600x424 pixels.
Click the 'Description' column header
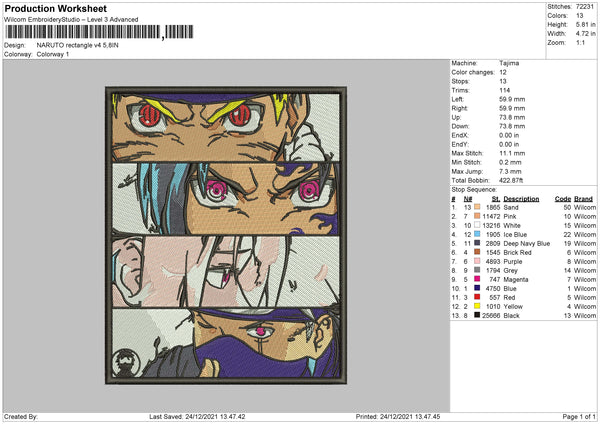[x=521, y=199]
